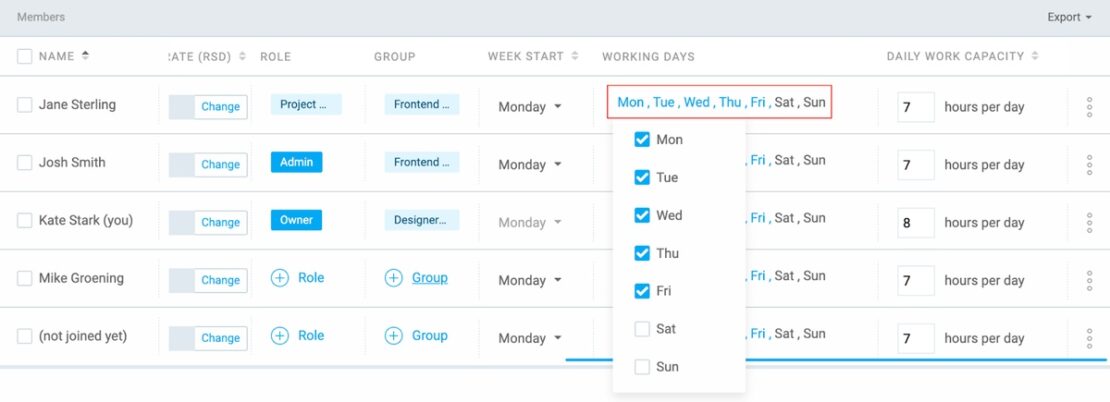Open the Export dropdown
Viewport: 1110px width, 402px height.
click(x=1069, y=17)
